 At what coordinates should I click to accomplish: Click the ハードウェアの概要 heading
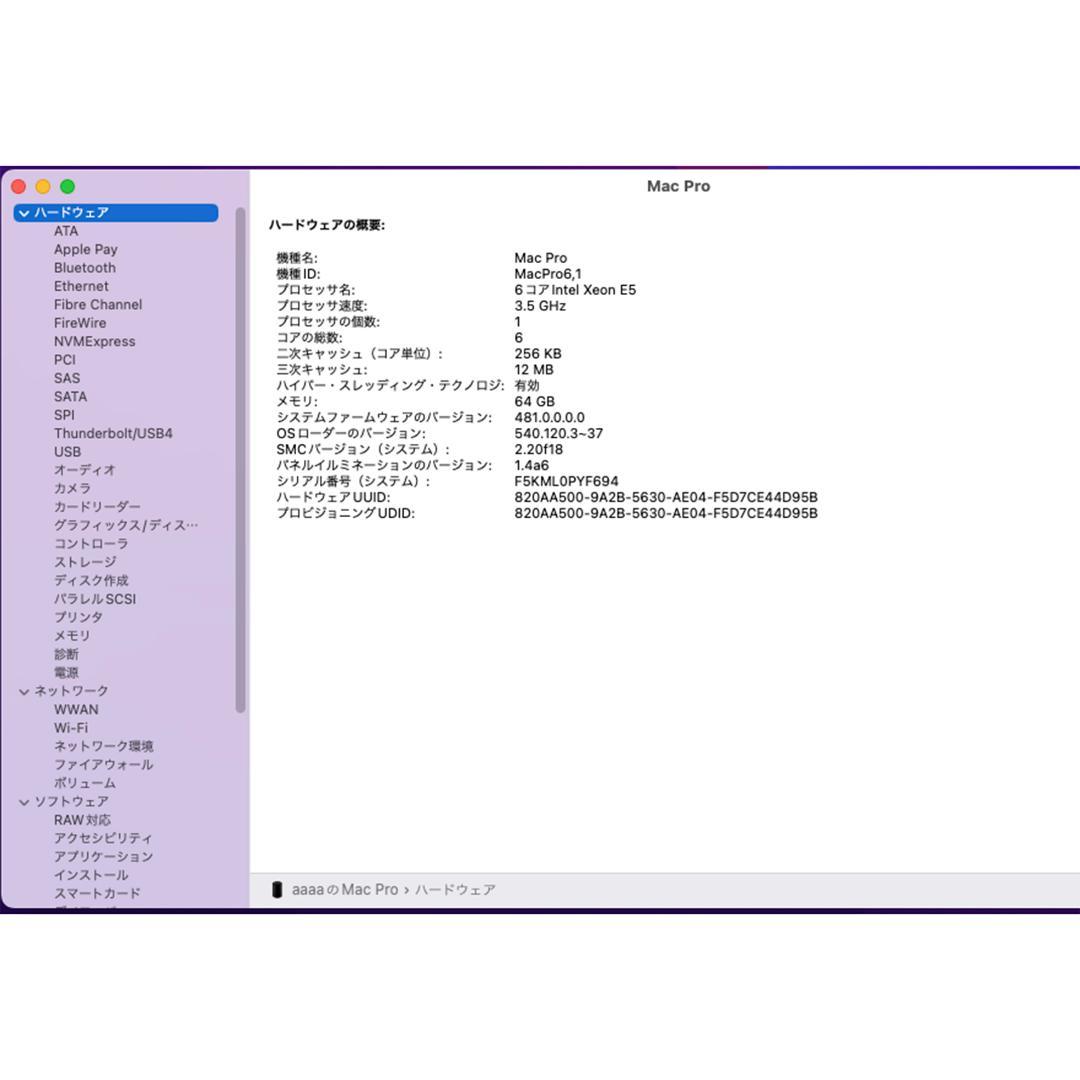[x=326, y=225]
